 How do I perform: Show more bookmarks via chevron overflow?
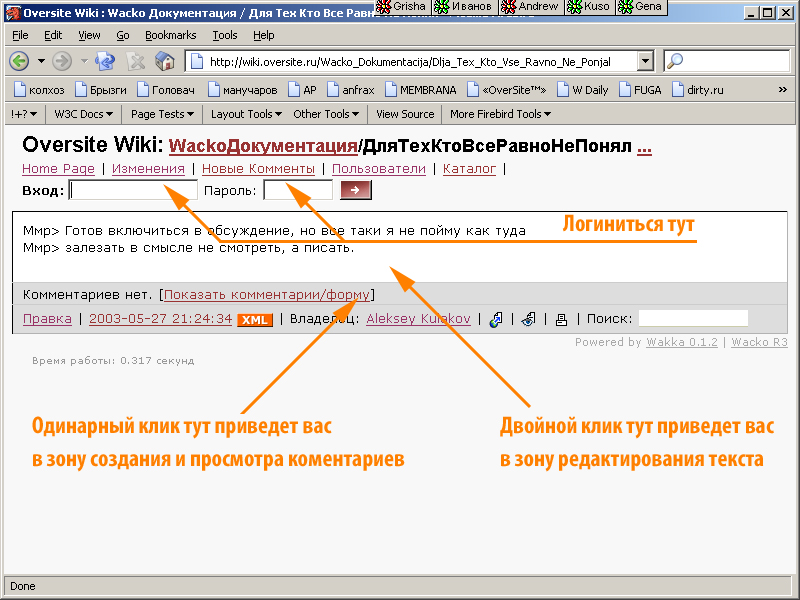(782, 89)
